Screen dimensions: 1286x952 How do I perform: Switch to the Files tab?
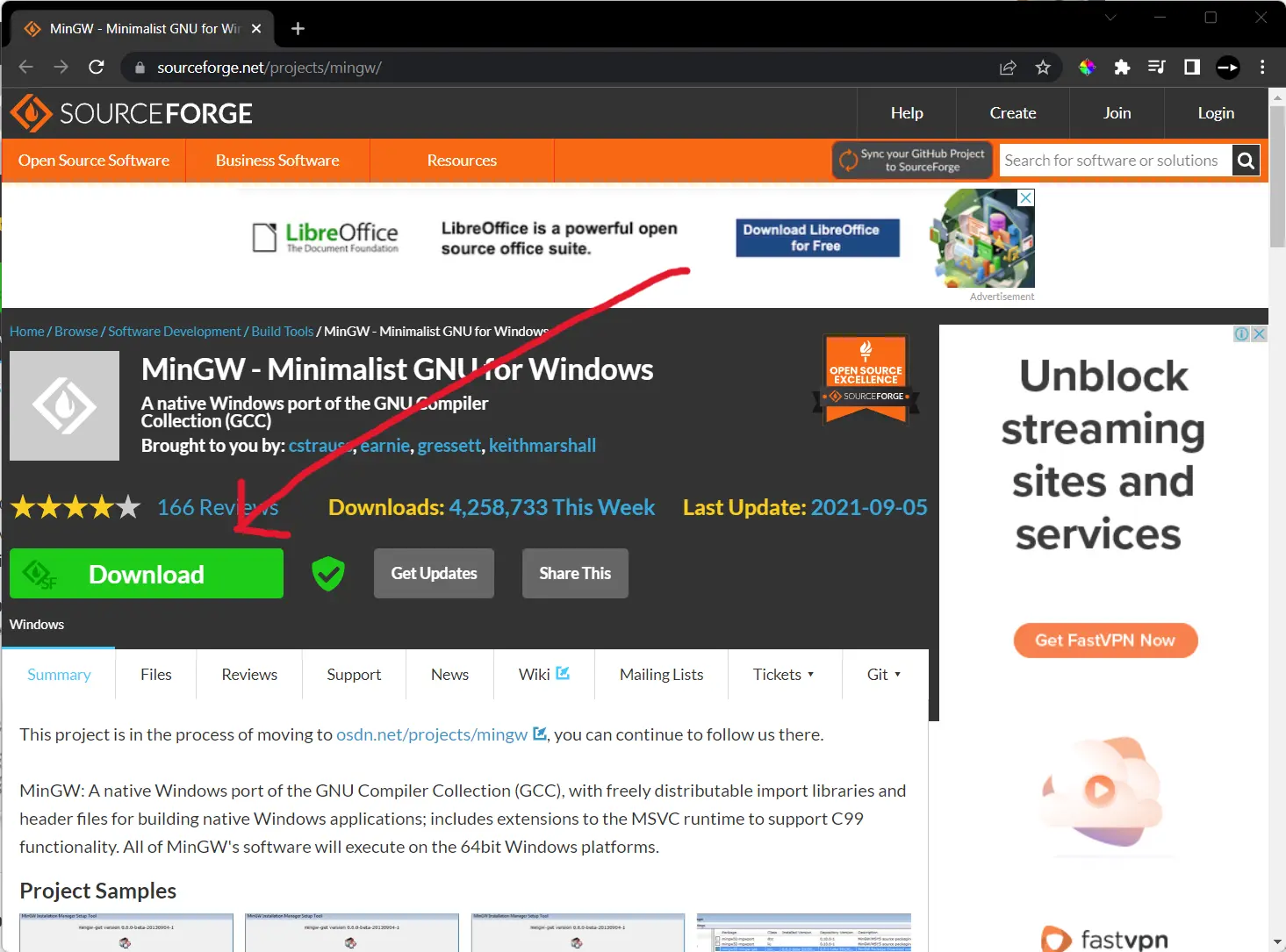pos(156,674)
